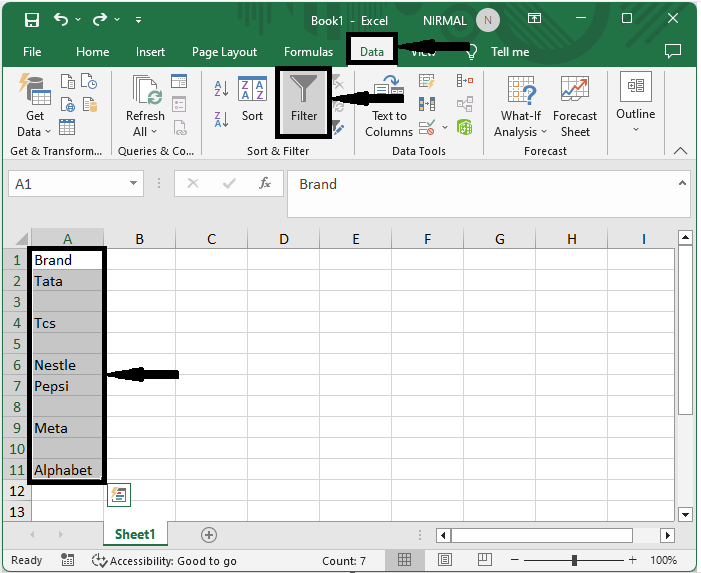The width and height of the screenshot is (701, 573).
Task: Customize Quick Access Toolbar dropdown
Action: [139, 20]
